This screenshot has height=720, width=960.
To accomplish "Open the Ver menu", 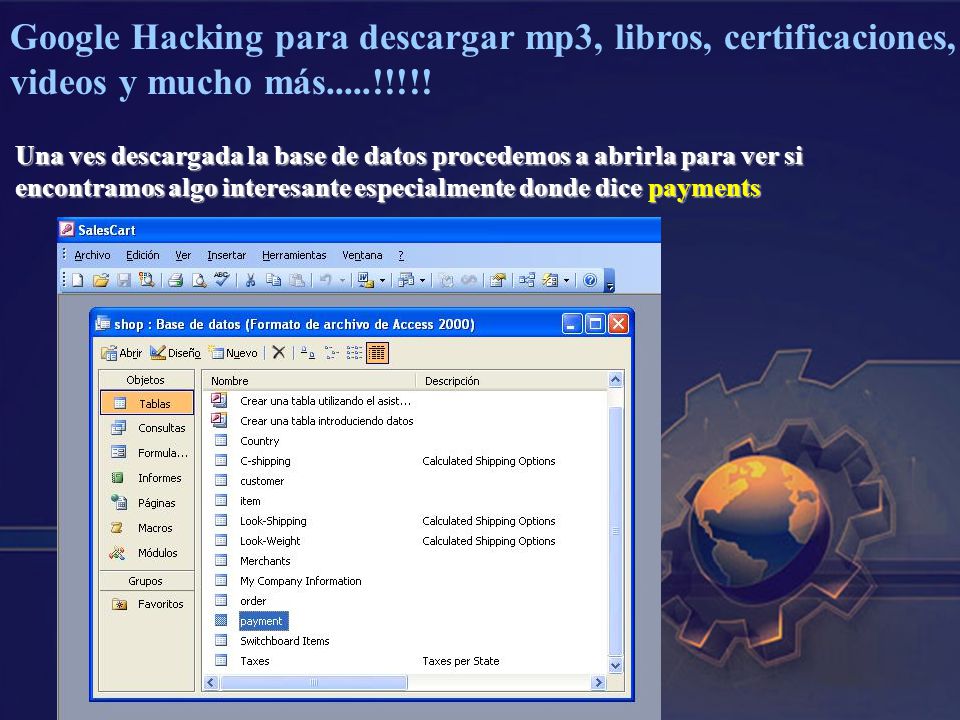I will (183, 255).
